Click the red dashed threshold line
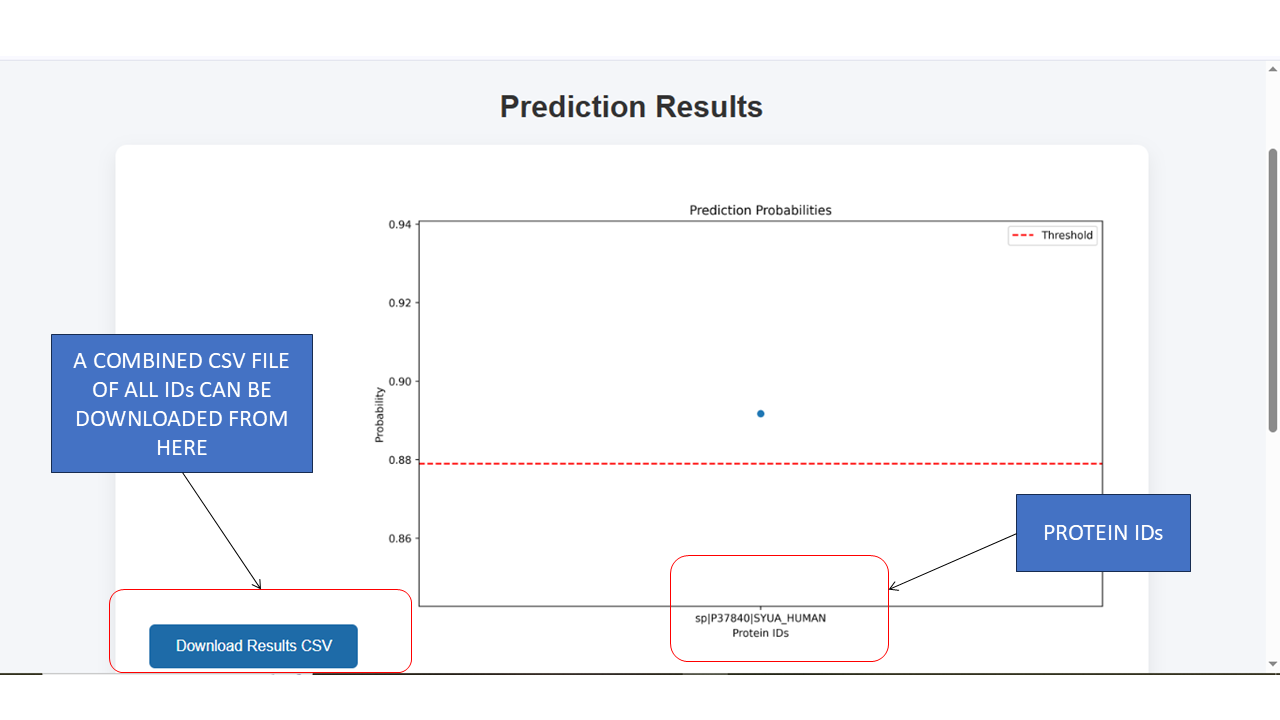1280x720 pixels. [600, 464]
